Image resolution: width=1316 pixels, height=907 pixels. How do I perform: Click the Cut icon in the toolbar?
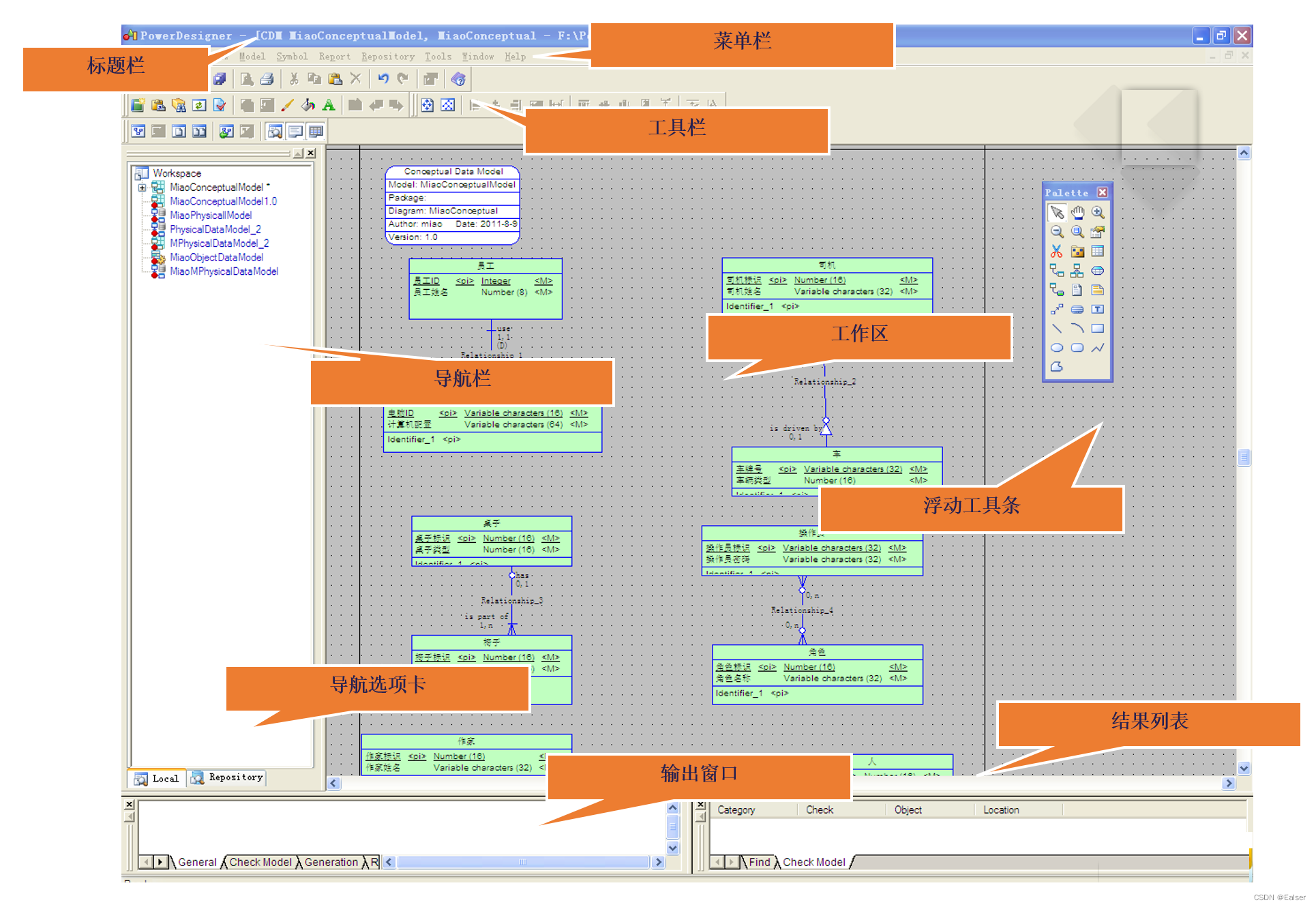[x=294, y=79]
